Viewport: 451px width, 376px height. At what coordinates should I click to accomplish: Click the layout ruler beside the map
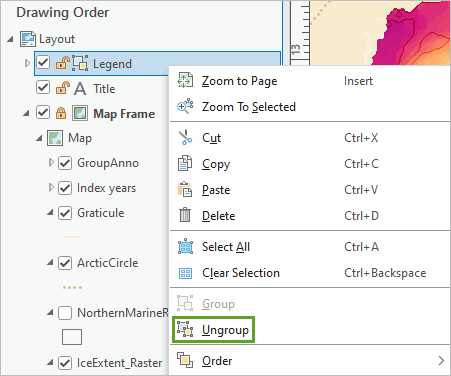300,33
